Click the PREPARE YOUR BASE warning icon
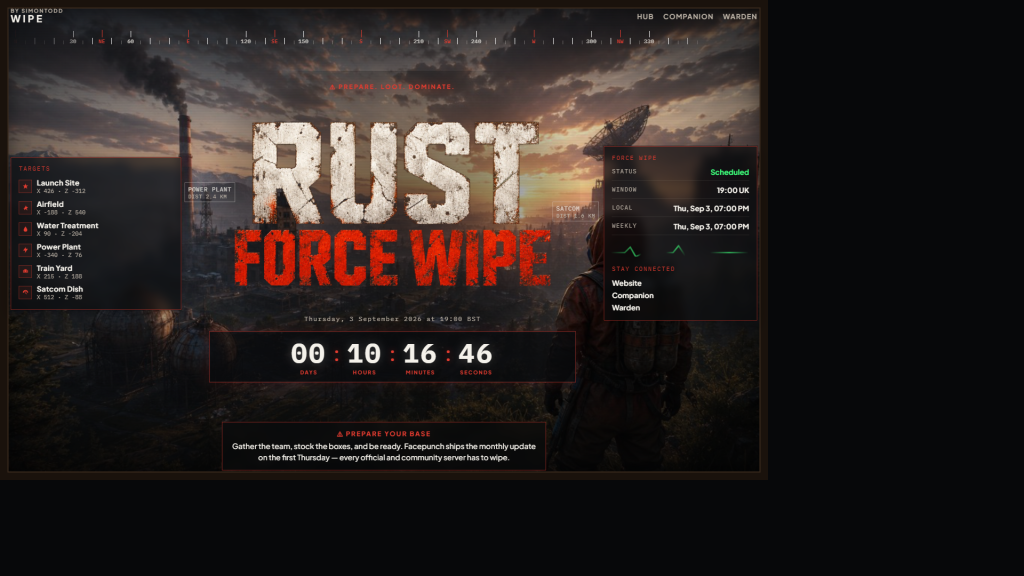This screenshot has height=576, width=1024. (340, 434)
